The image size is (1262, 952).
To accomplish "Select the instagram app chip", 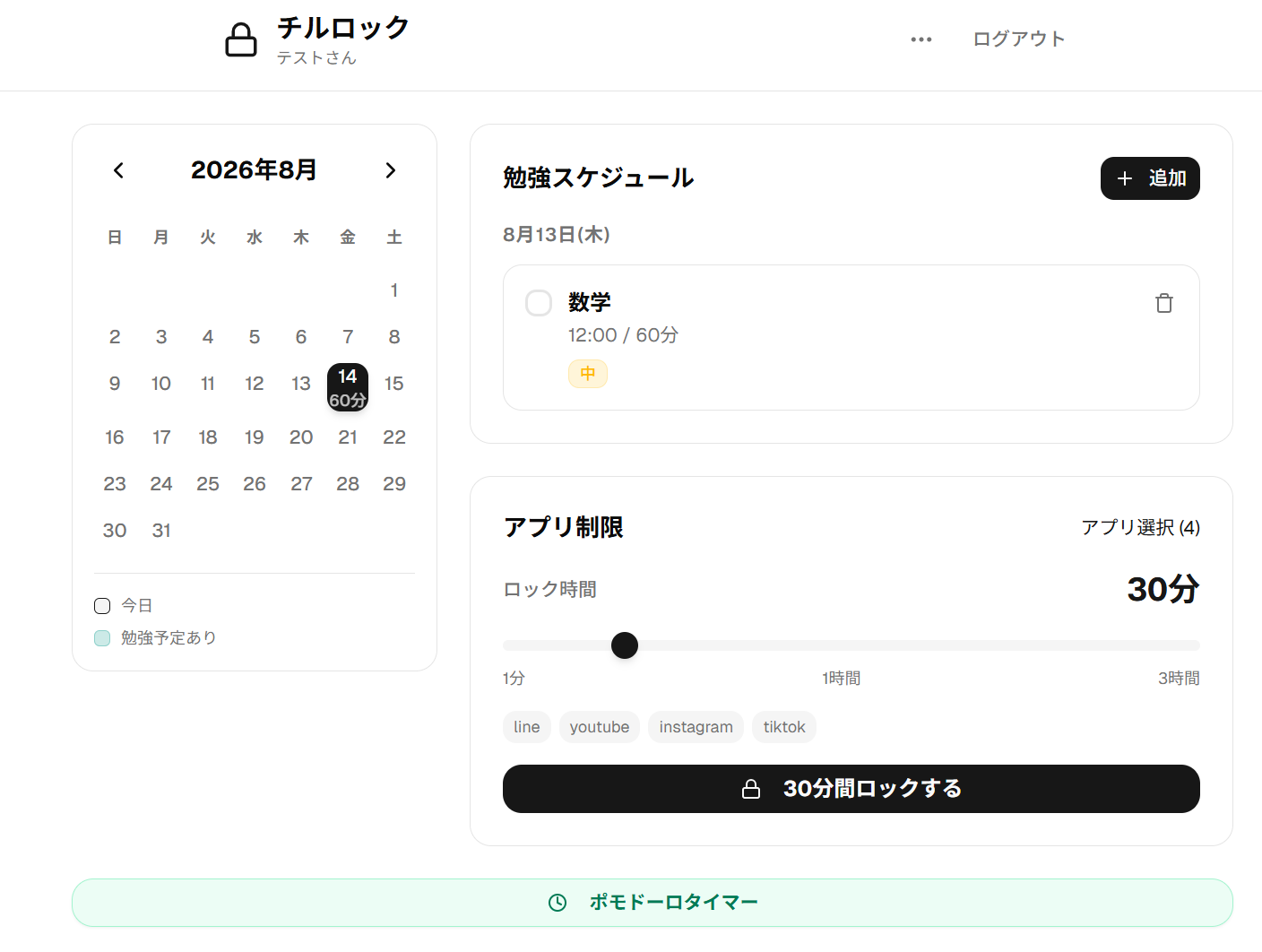I will 696,727.
